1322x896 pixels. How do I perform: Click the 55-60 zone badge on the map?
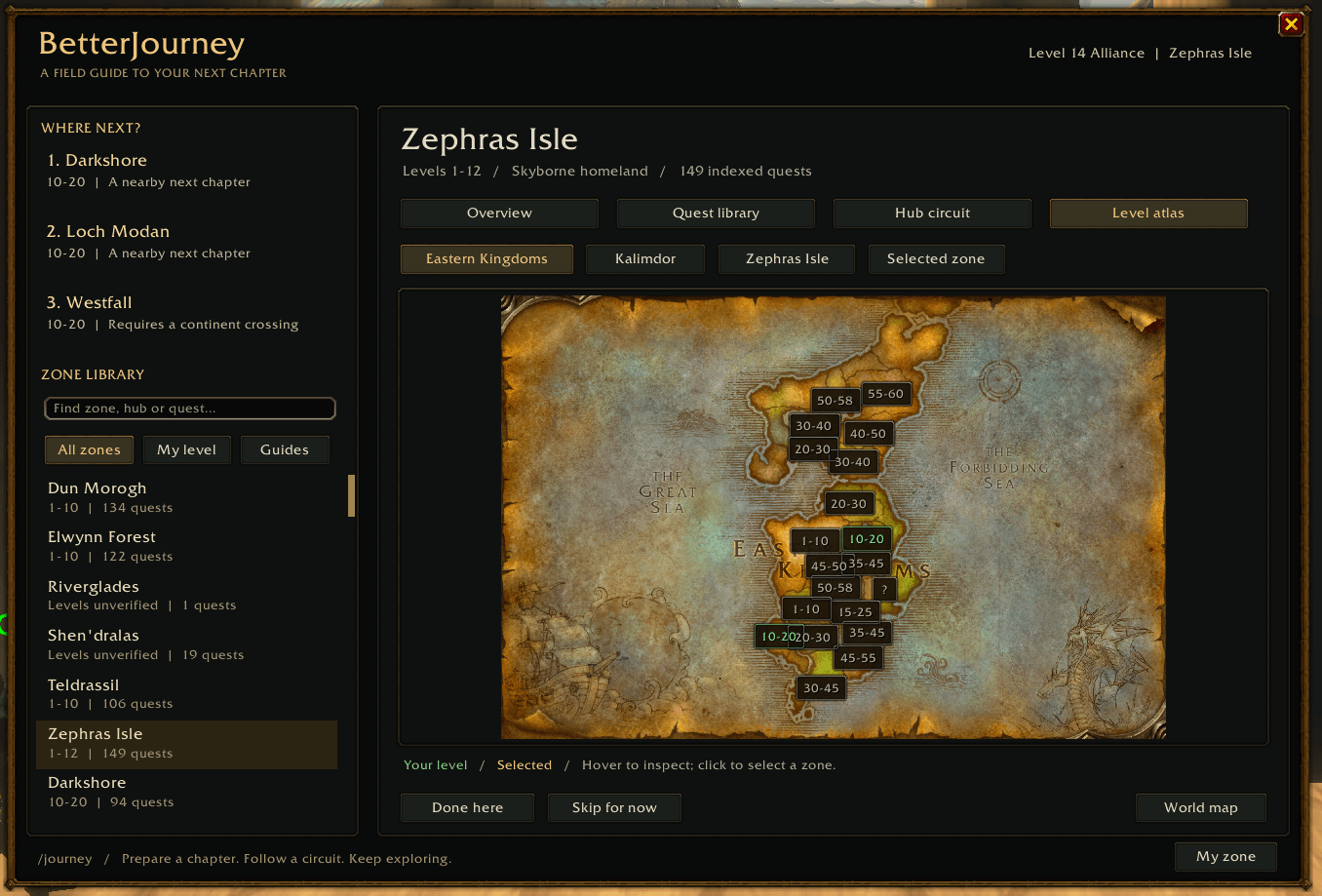[886, 394]
